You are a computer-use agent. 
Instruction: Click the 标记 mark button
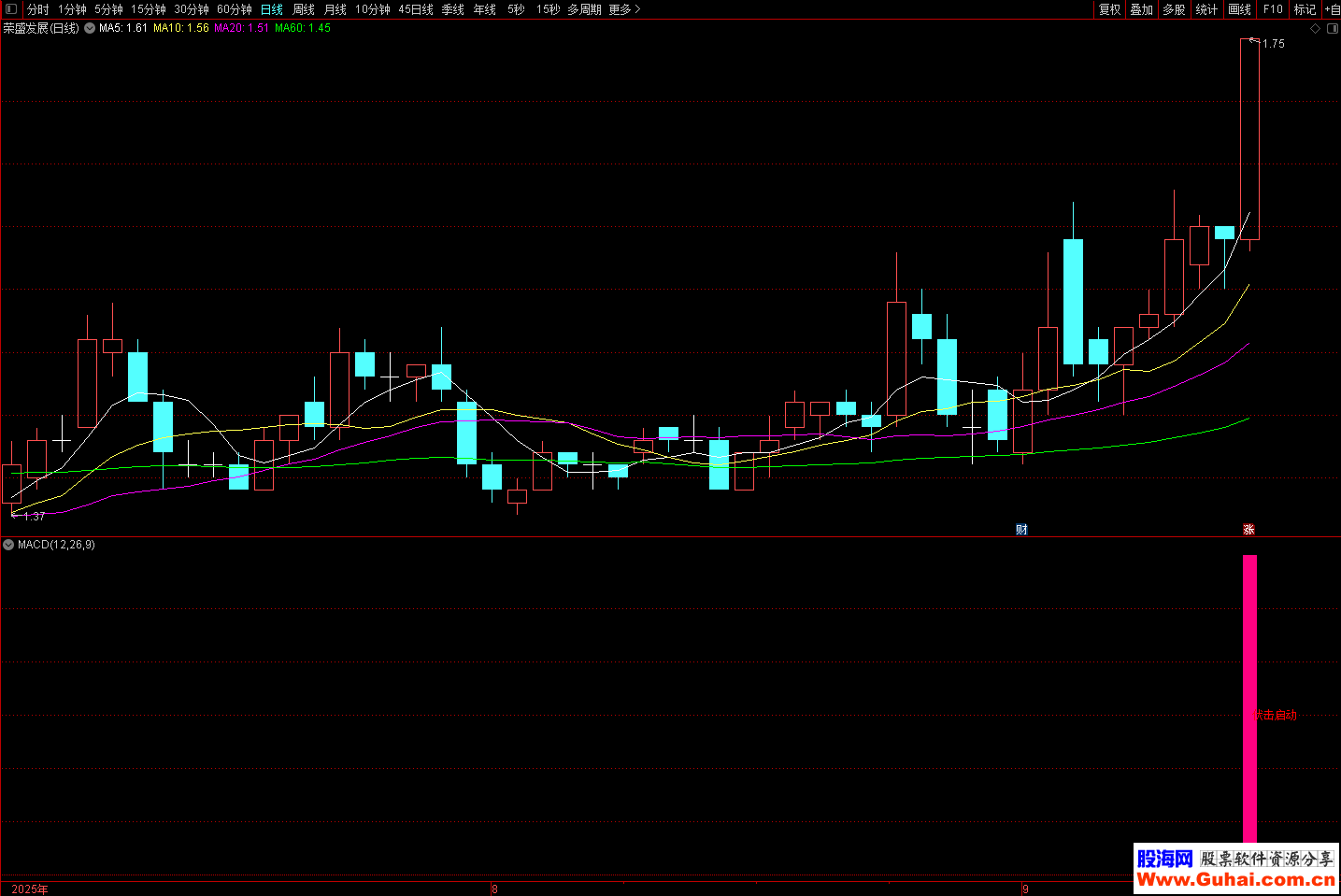pos(1305,9)
